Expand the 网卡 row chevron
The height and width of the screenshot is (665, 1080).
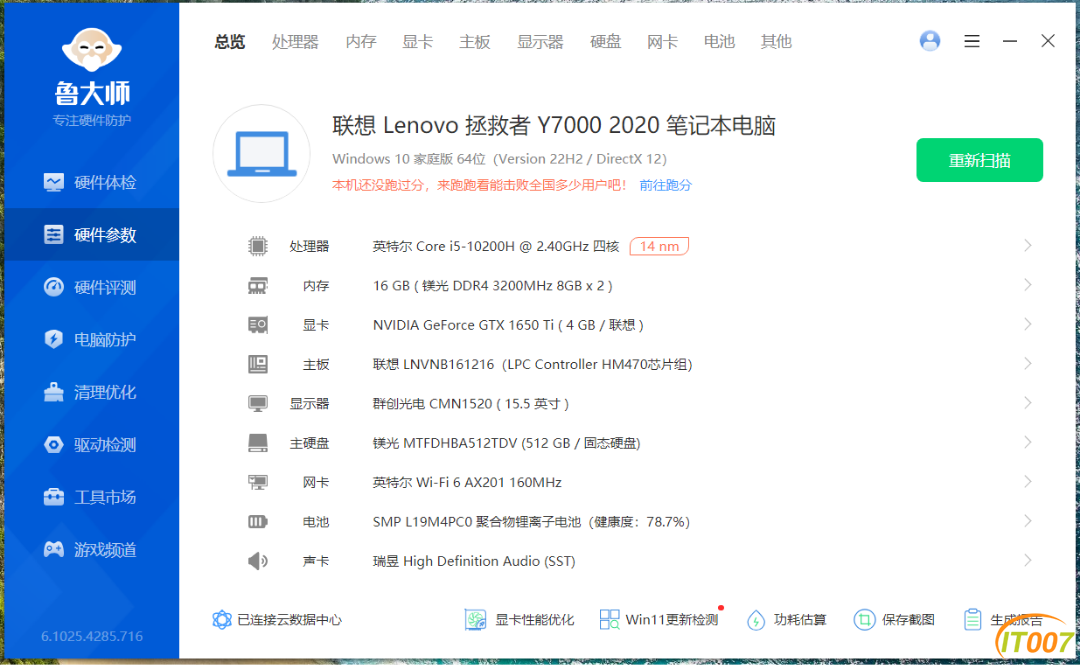coord(1028,481)
